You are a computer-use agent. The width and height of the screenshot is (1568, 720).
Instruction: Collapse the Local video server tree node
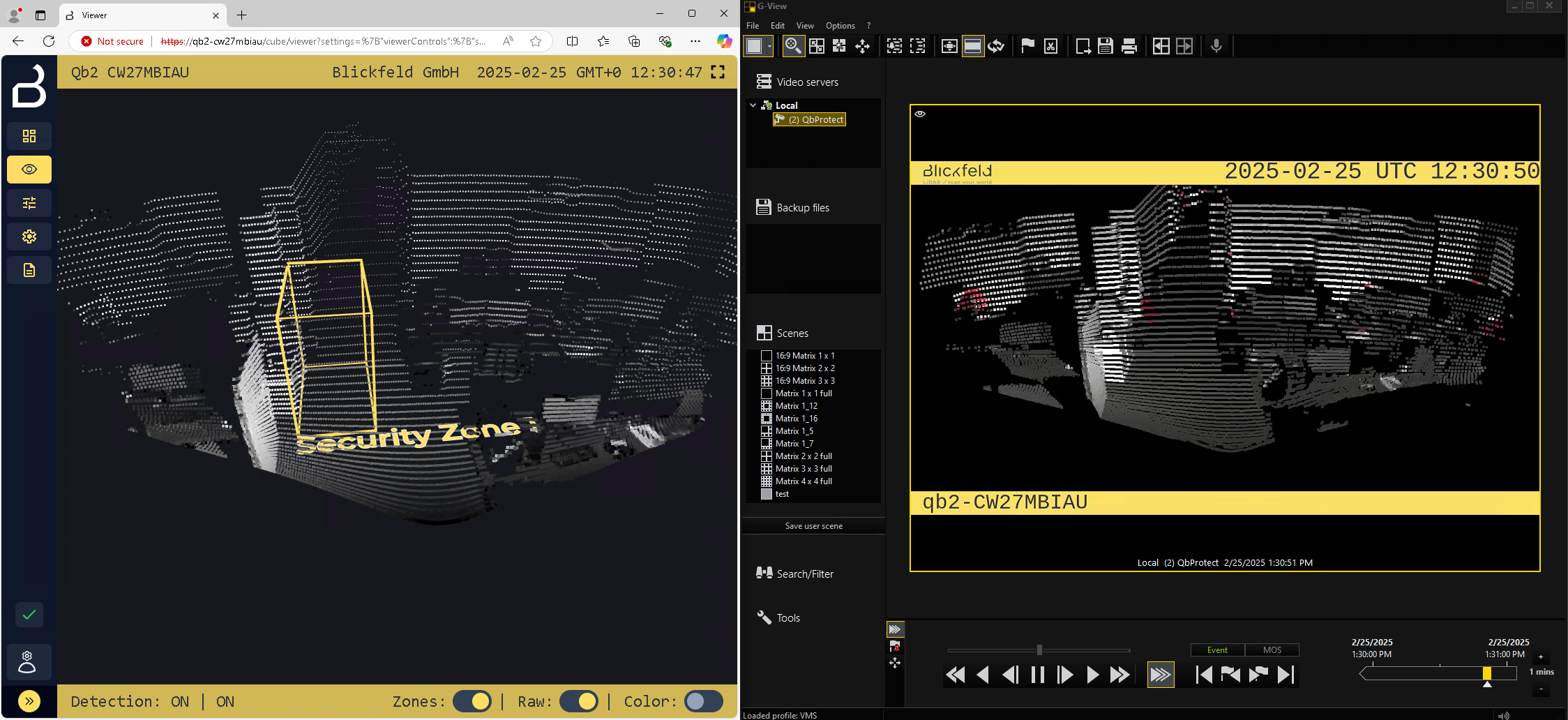753,105
